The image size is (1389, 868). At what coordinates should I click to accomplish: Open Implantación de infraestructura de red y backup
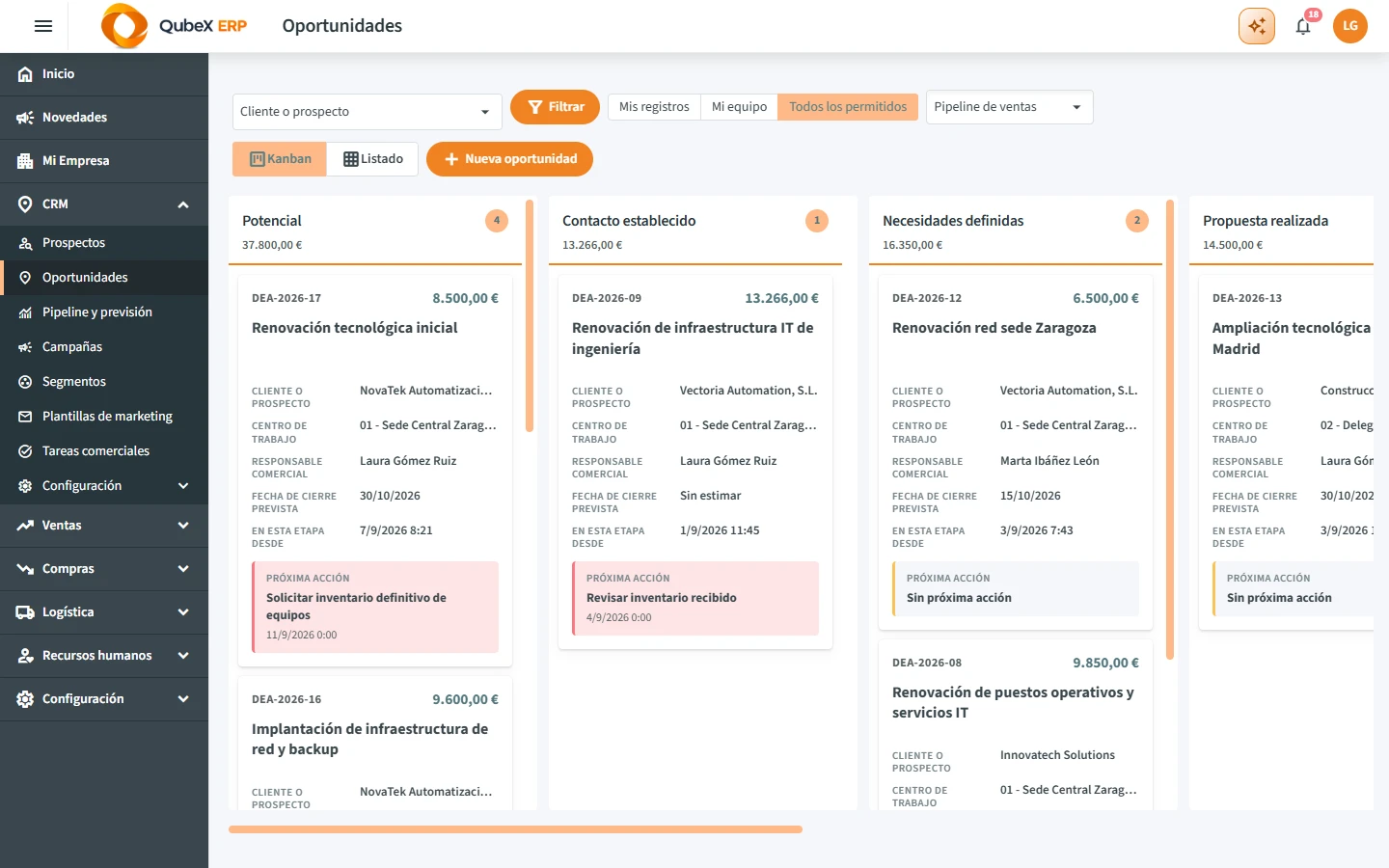pos(370,739)
